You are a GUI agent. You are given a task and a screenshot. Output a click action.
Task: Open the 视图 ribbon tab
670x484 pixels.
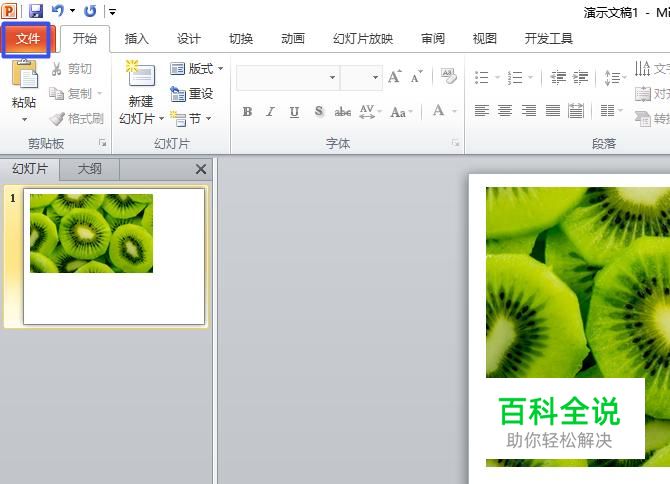tap(485, 39)
